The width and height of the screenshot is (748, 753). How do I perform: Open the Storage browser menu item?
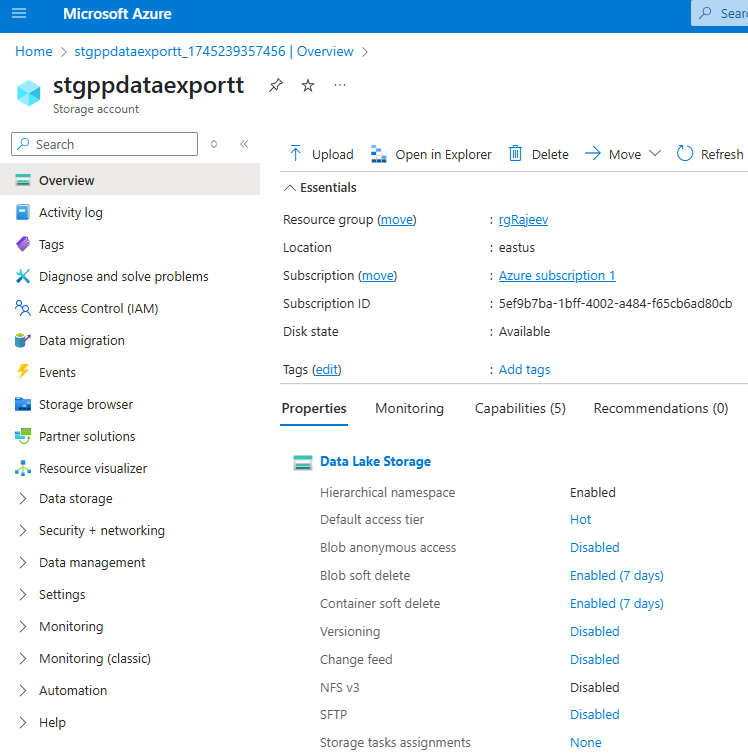pos(85,405)
